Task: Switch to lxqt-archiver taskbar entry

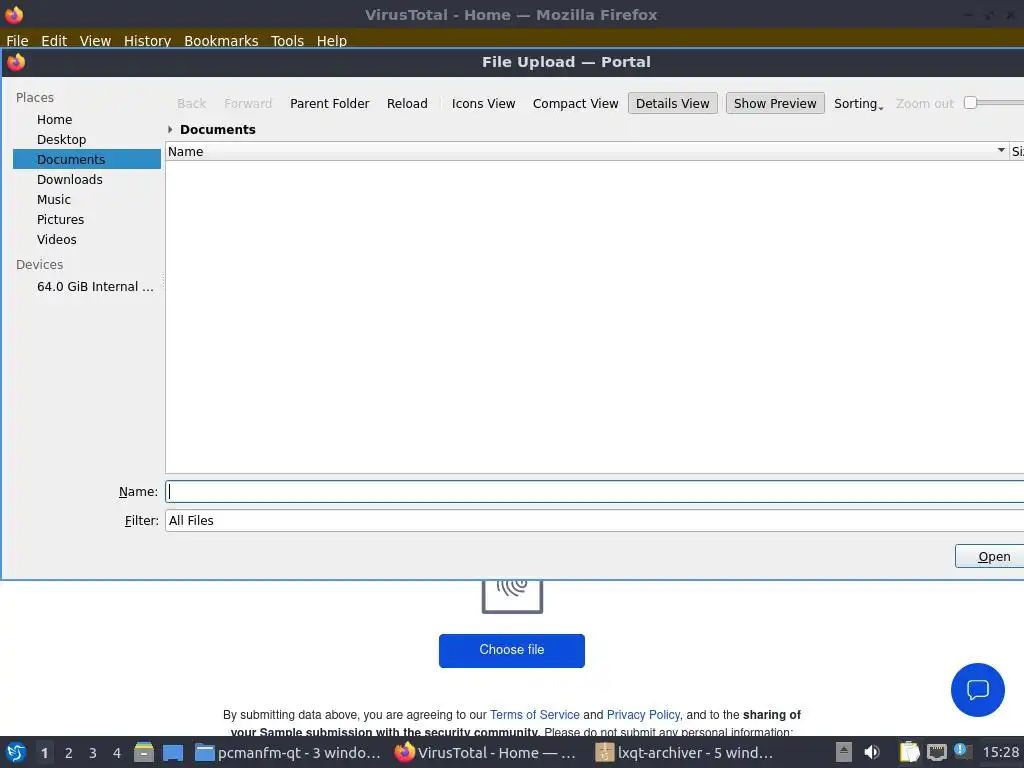Action: point(684,752)
